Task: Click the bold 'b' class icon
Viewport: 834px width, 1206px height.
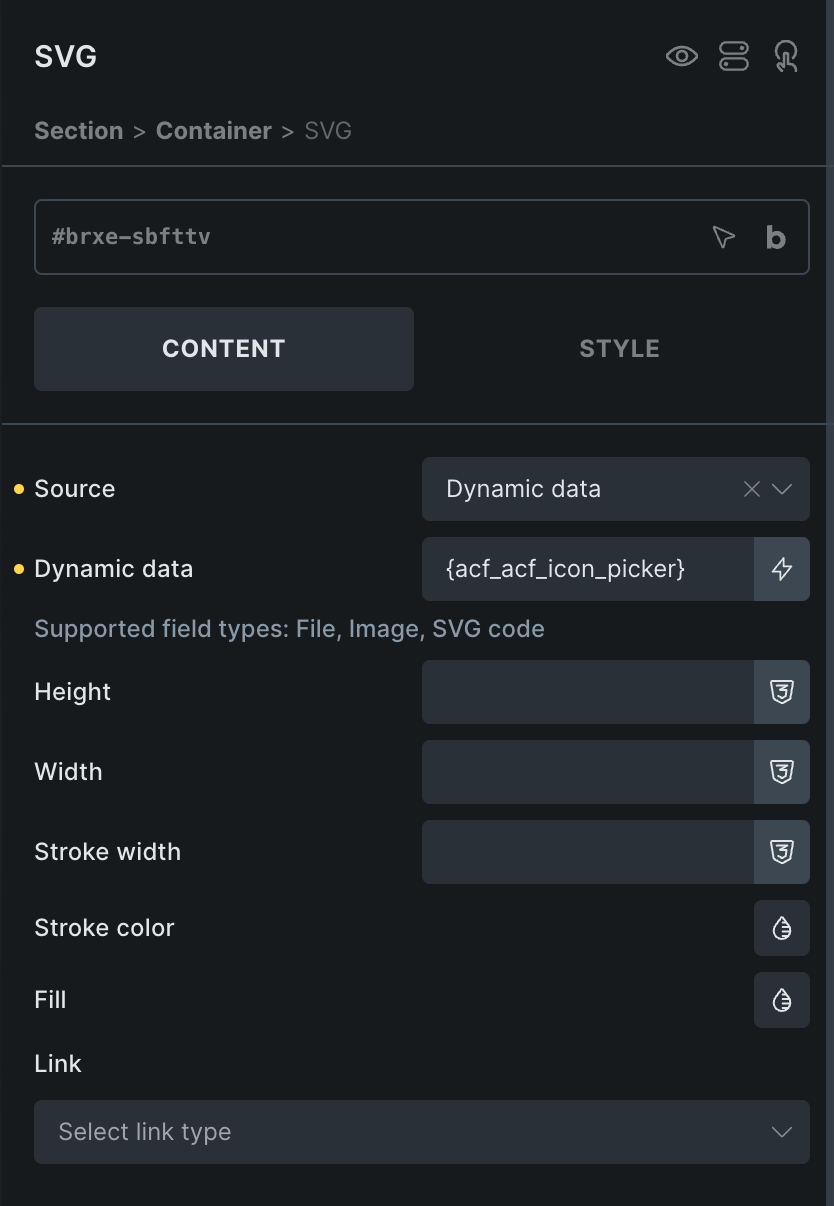Action: 776,237
